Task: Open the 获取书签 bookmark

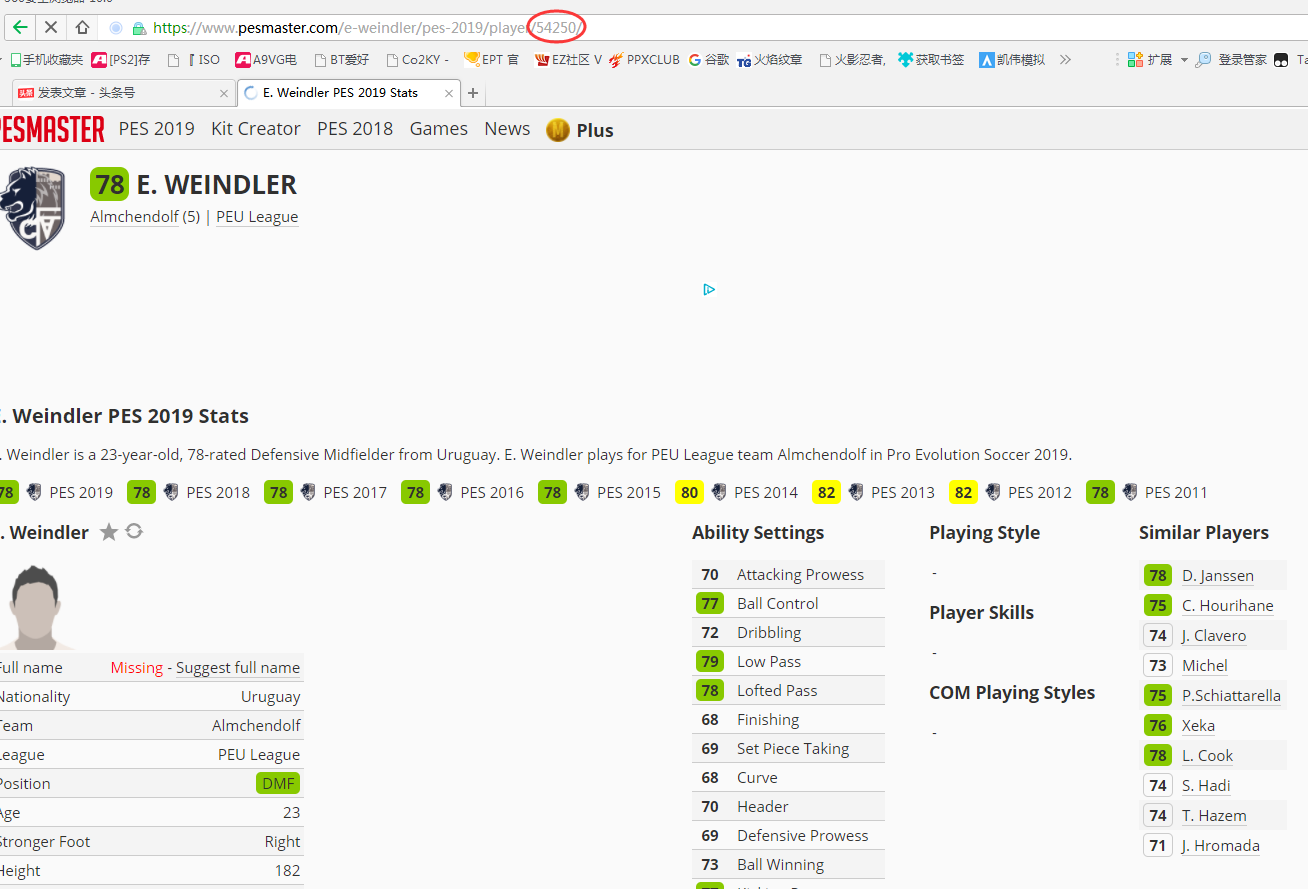Action: tap(931, 60)
